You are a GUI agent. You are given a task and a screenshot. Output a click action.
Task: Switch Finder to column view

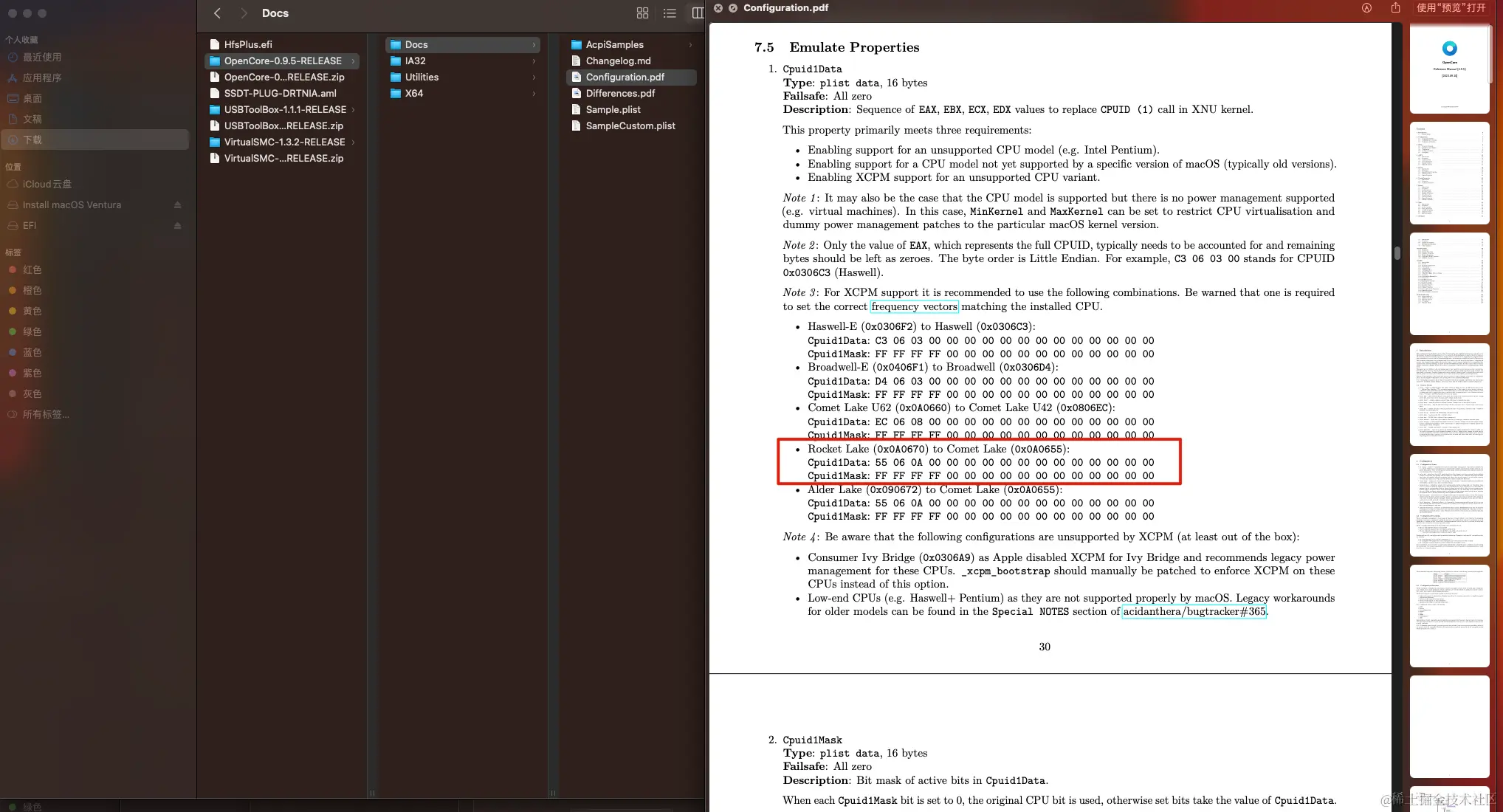(x=697, y=13)
